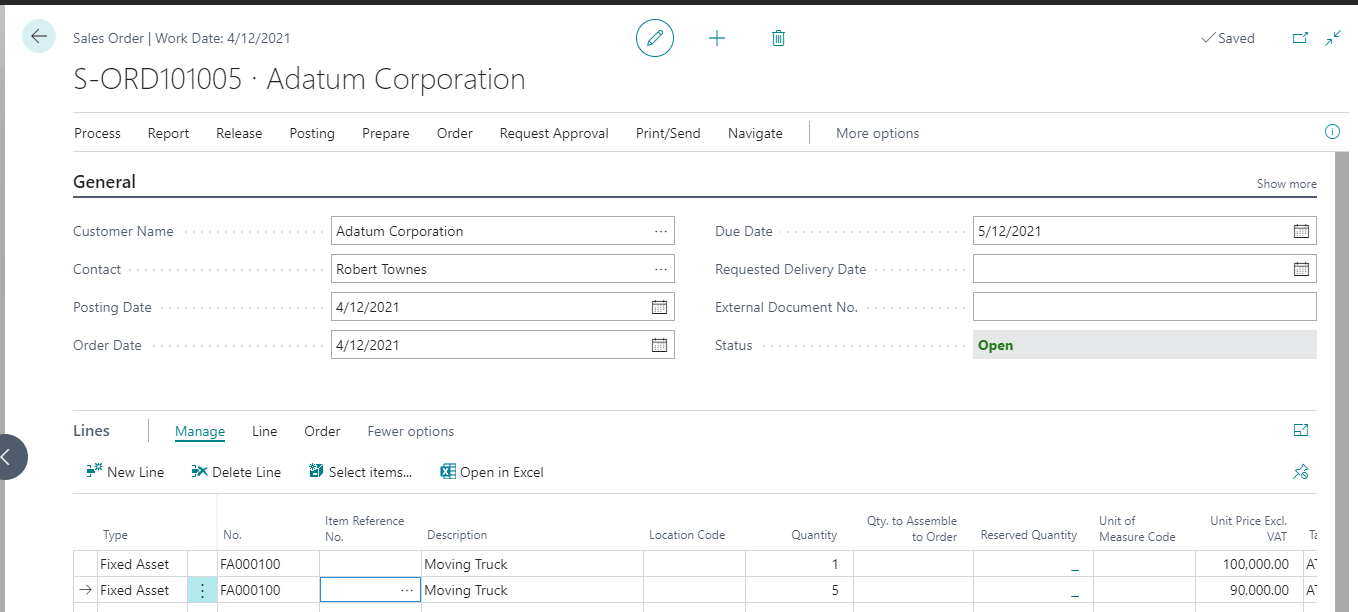Viewport: 1358px width, 612px height.
Task: Open Item Reference No. lookup ellipsis
Action: [406, 590]
